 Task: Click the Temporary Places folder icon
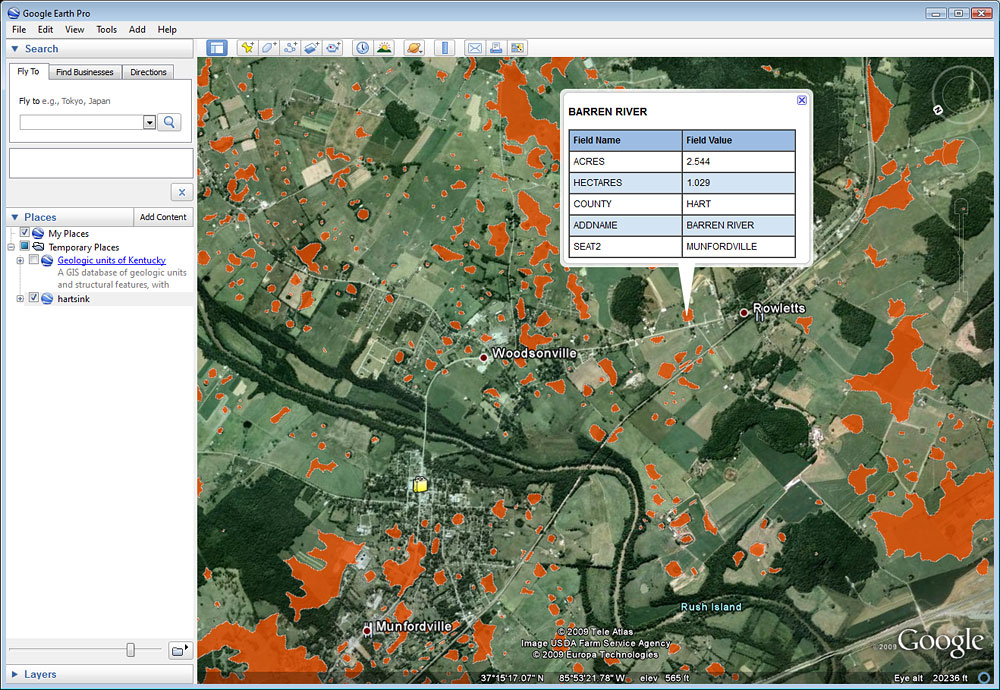pos(38,247)
